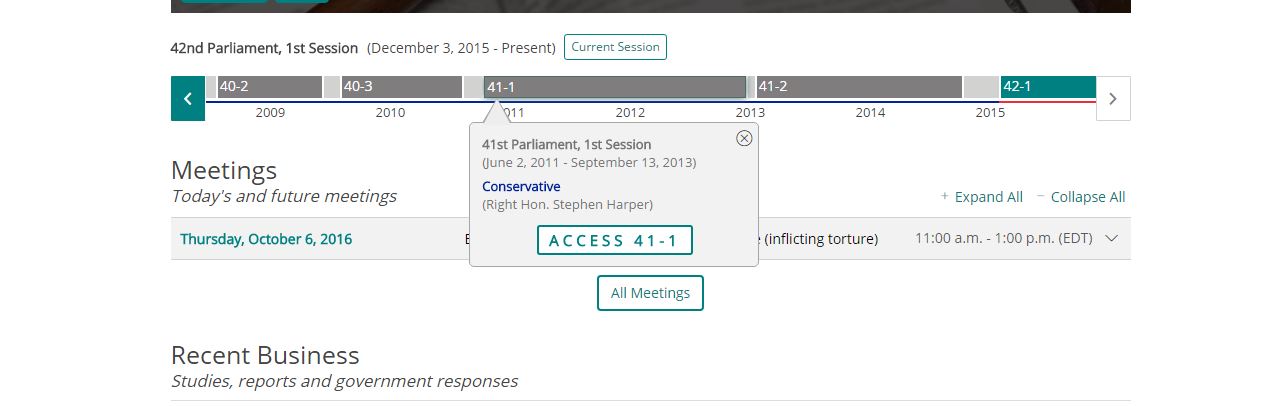This screenshot has height=406, width=1278.
Task: Close the 41-1 session popup
Action: pos(744,138)
